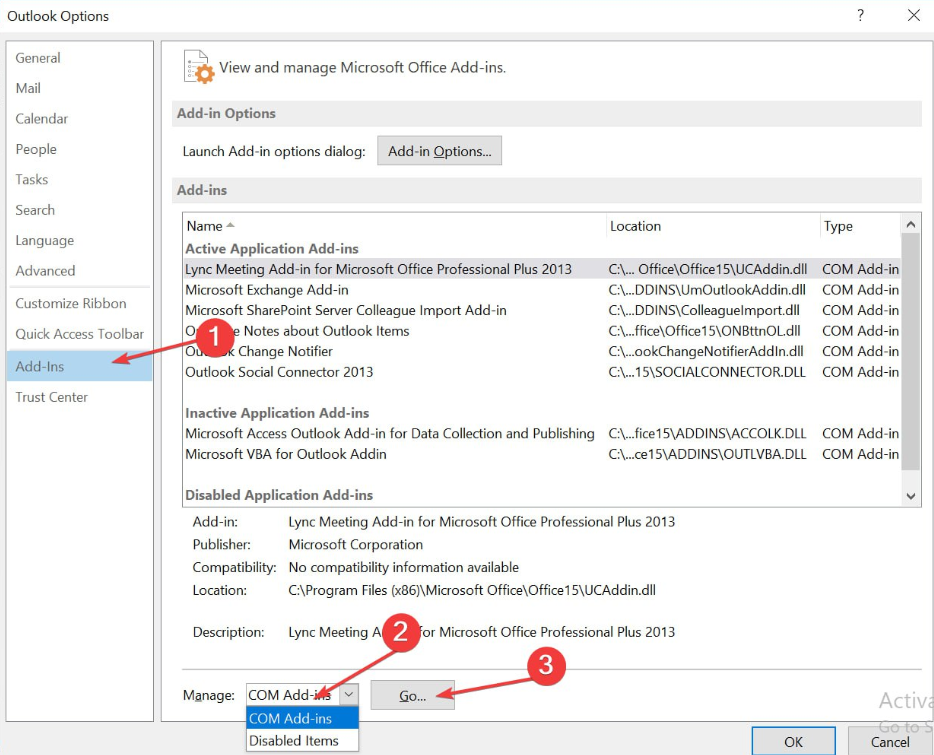Click the No compatibility information available text
Image resolution: width=934 pixels, height=755 pixels.
click(403, 567)
